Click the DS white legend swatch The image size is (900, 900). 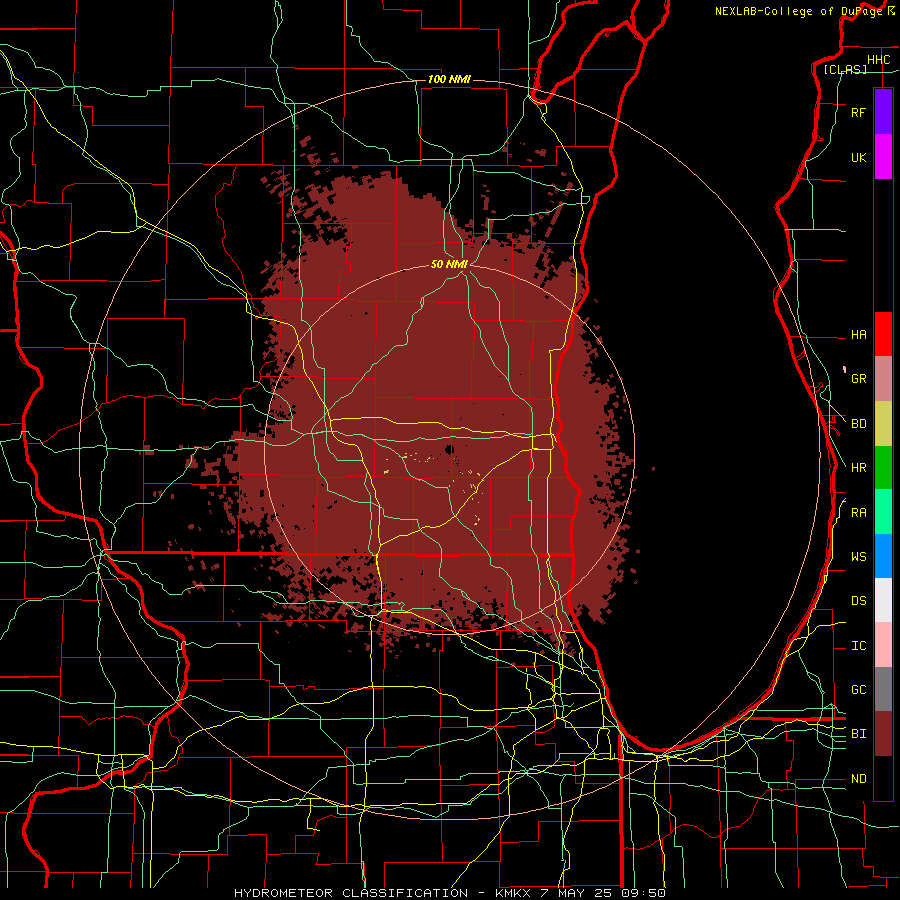[883, 600]
